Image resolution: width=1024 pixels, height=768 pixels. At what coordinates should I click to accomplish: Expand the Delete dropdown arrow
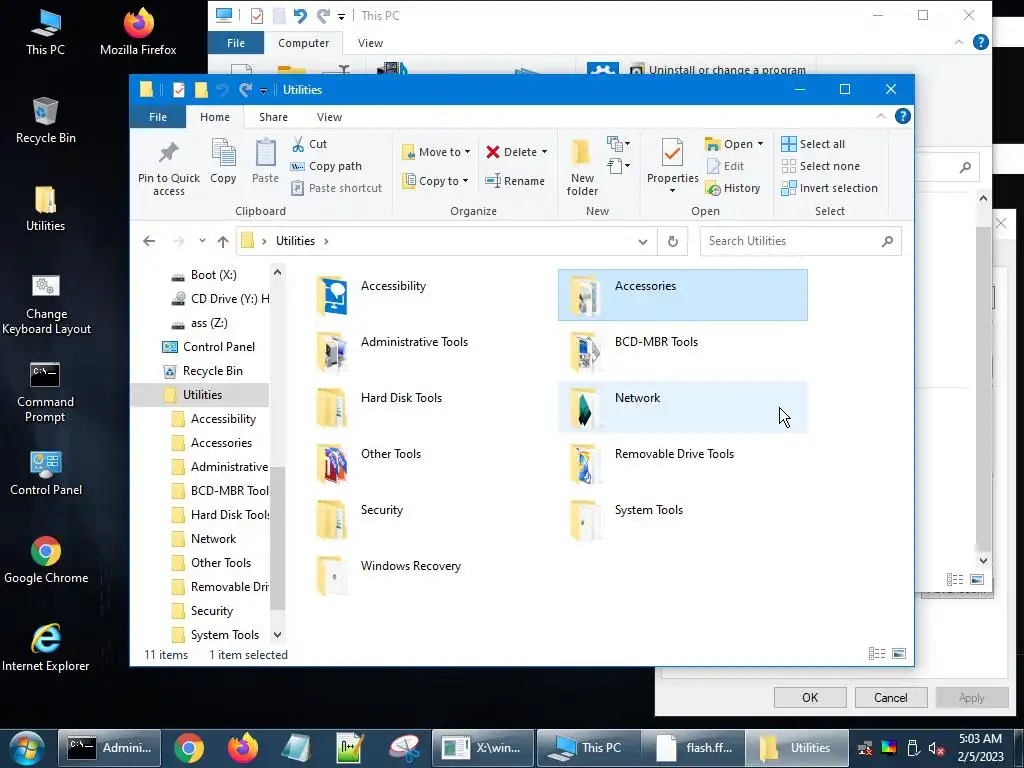click(x=544, y=152)
